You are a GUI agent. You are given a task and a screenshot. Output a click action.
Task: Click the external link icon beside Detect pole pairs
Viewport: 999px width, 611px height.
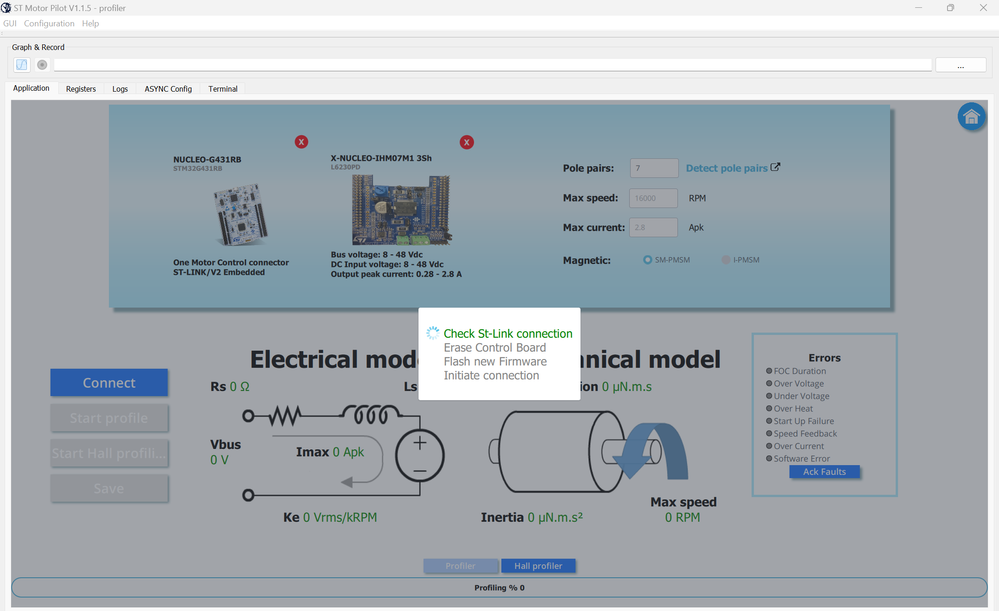click(x=775, y=167)
